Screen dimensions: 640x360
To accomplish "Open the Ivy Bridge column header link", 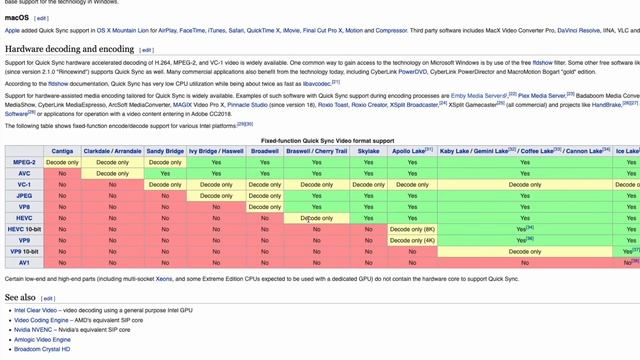I will pyautogui.click(x=202, y=151).
